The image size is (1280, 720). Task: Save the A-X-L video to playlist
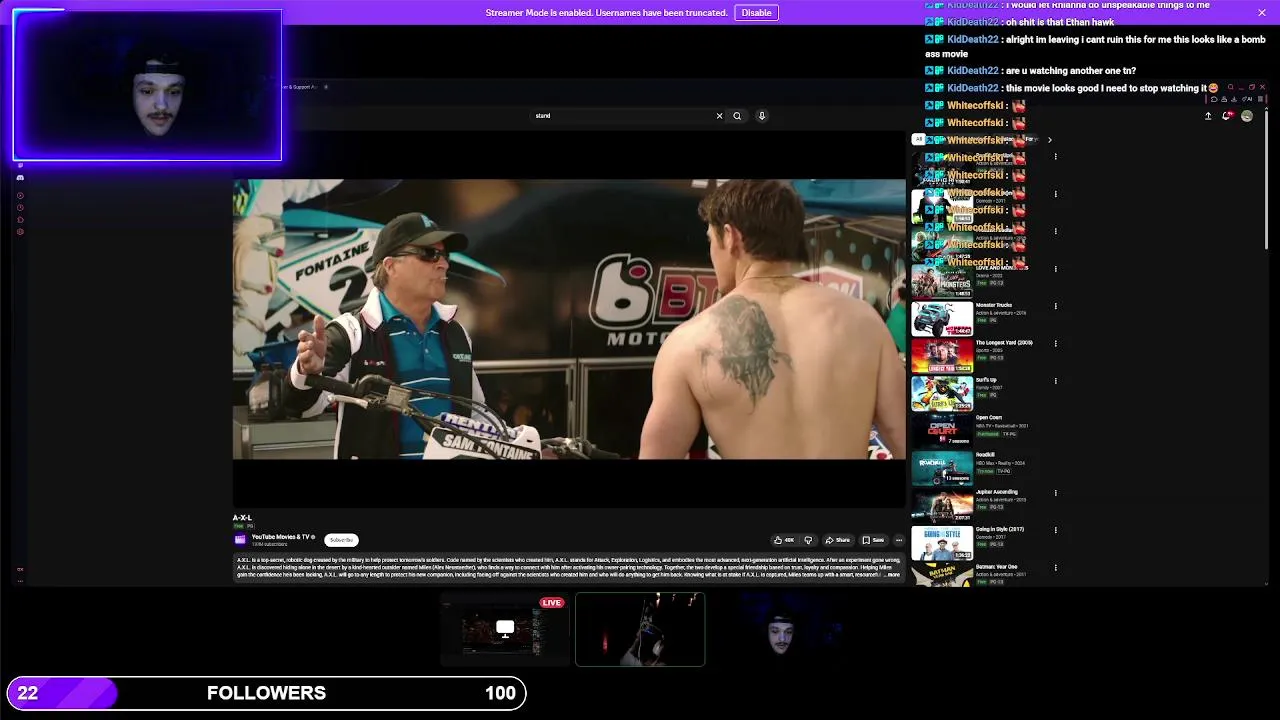point(873,540)
